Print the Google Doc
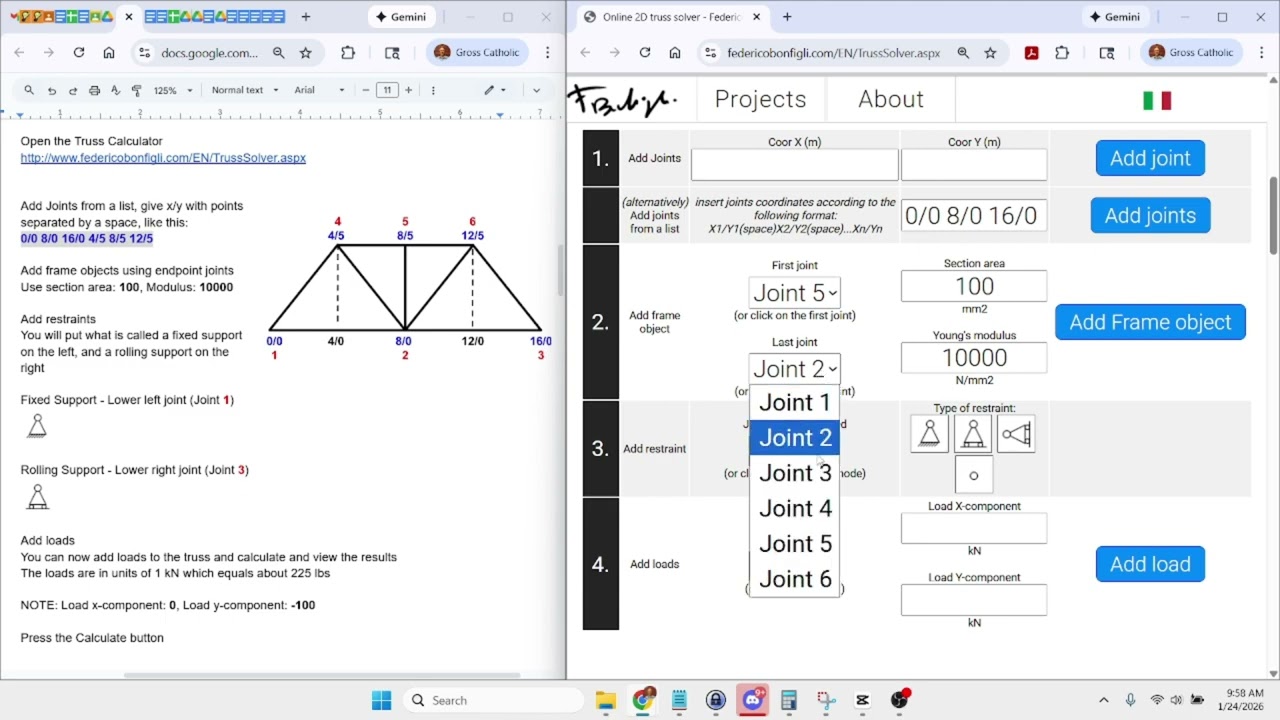Screen dimensions: 1280x720 (x=94, y=90)
